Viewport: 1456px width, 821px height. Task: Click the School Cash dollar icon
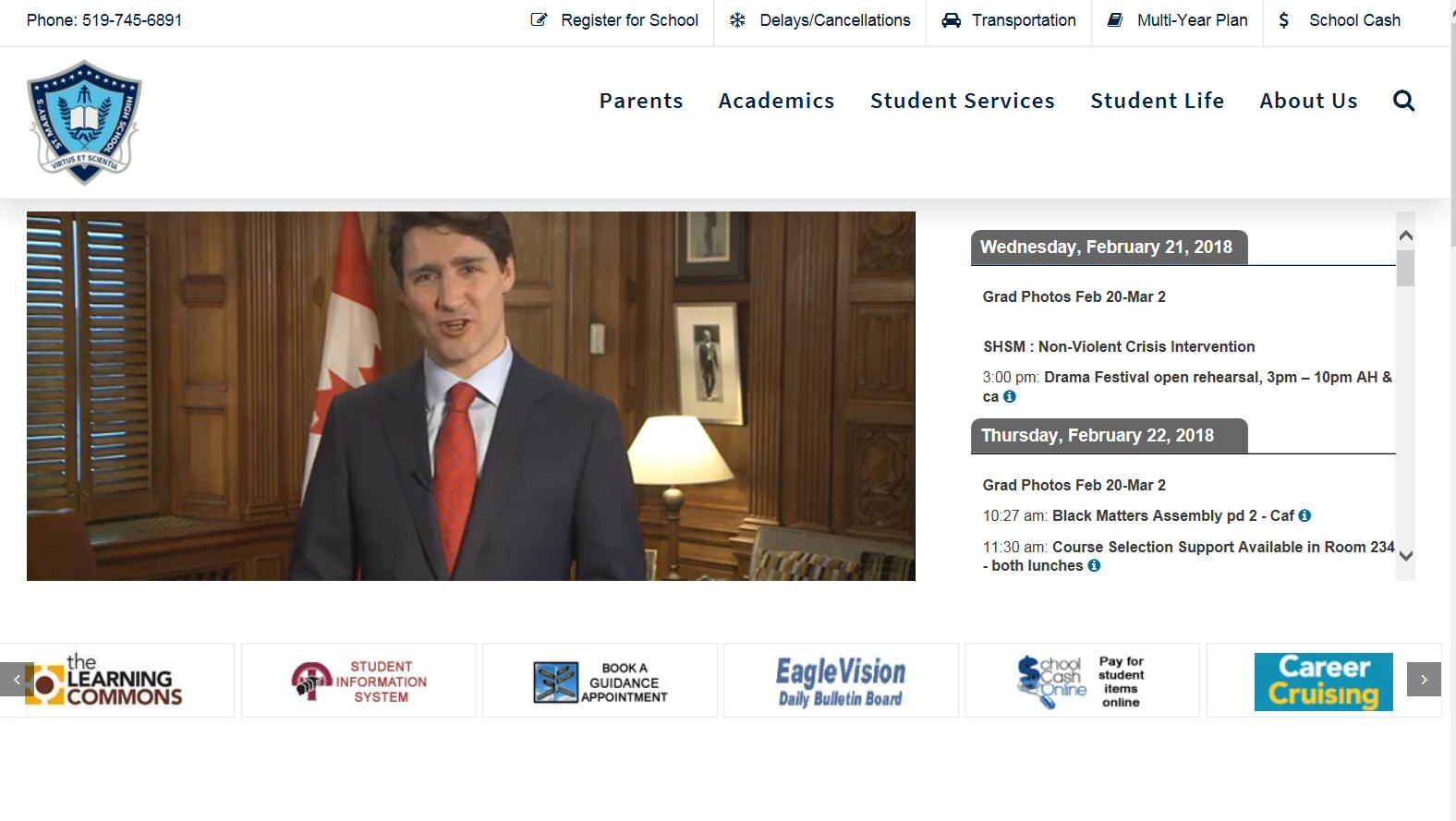coord(1283,20)
